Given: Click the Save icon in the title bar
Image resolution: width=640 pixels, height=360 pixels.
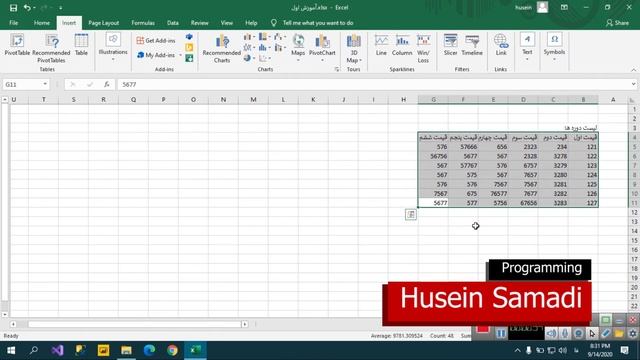Looking at the screenshot, I should pos(13,8).
